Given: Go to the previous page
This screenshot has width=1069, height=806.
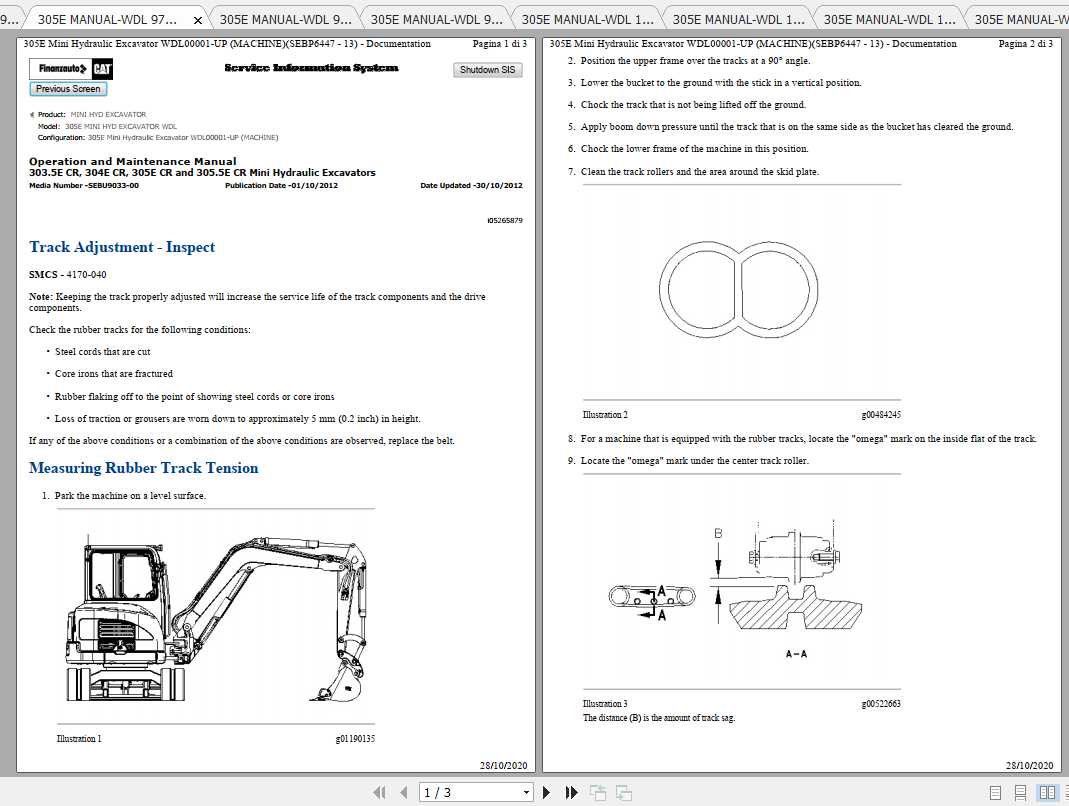Looking at the screenshot, I should coord(404,792).
